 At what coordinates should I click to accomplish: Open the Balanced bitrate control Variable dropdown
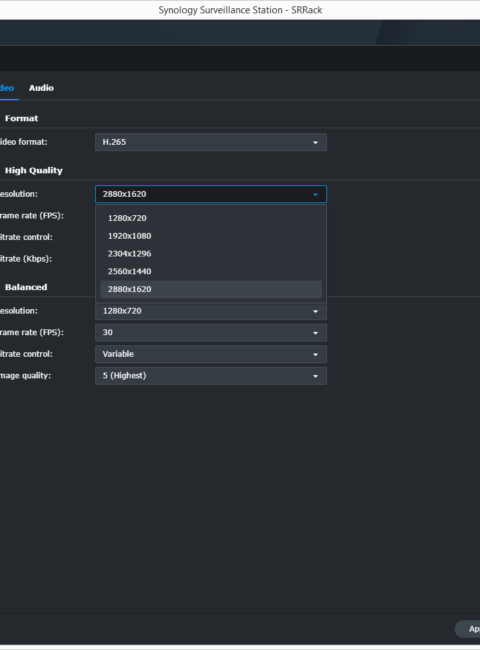point(211,354)
